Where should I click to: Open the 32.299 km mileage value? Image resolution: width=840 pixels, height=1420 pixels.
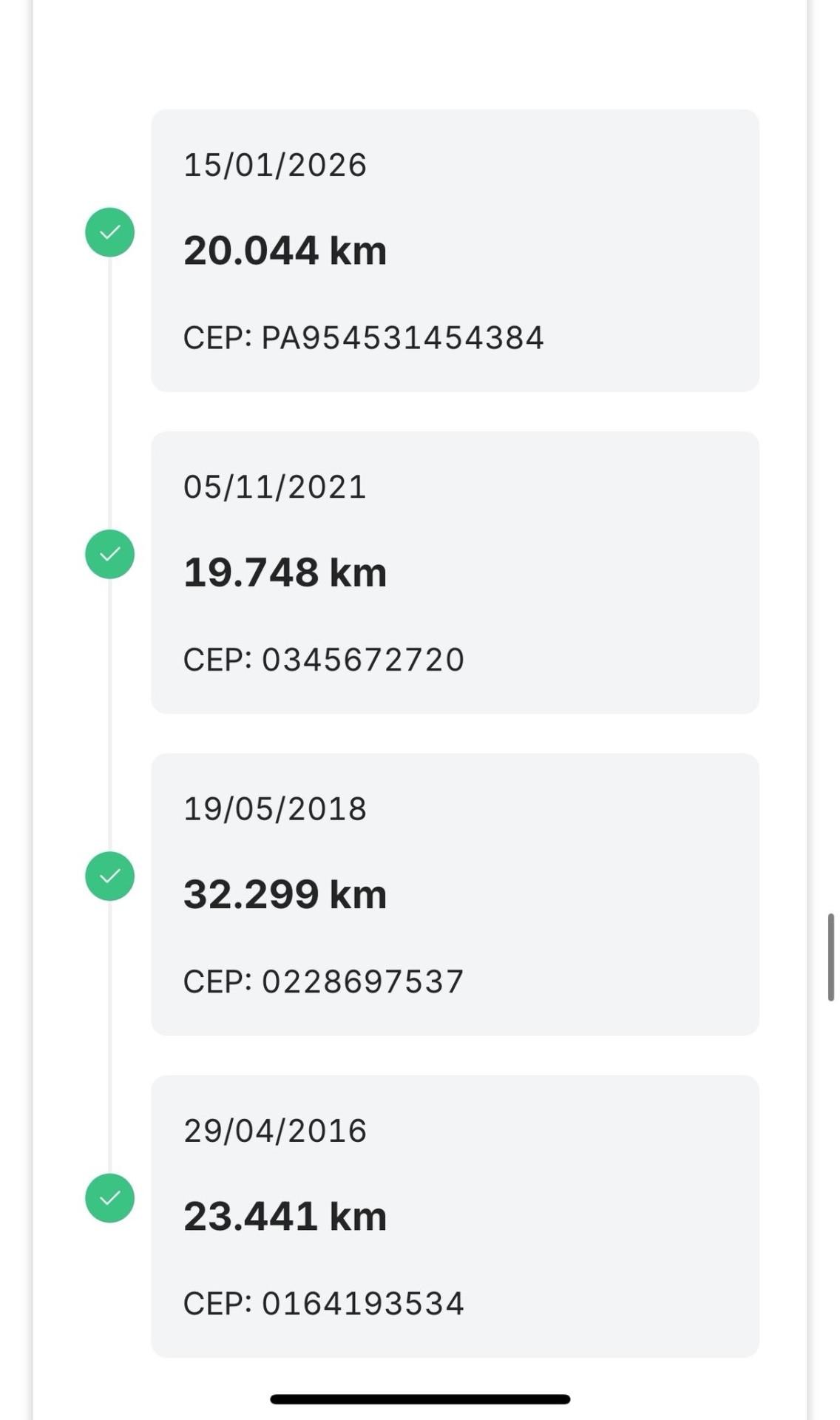coord(285,895)
